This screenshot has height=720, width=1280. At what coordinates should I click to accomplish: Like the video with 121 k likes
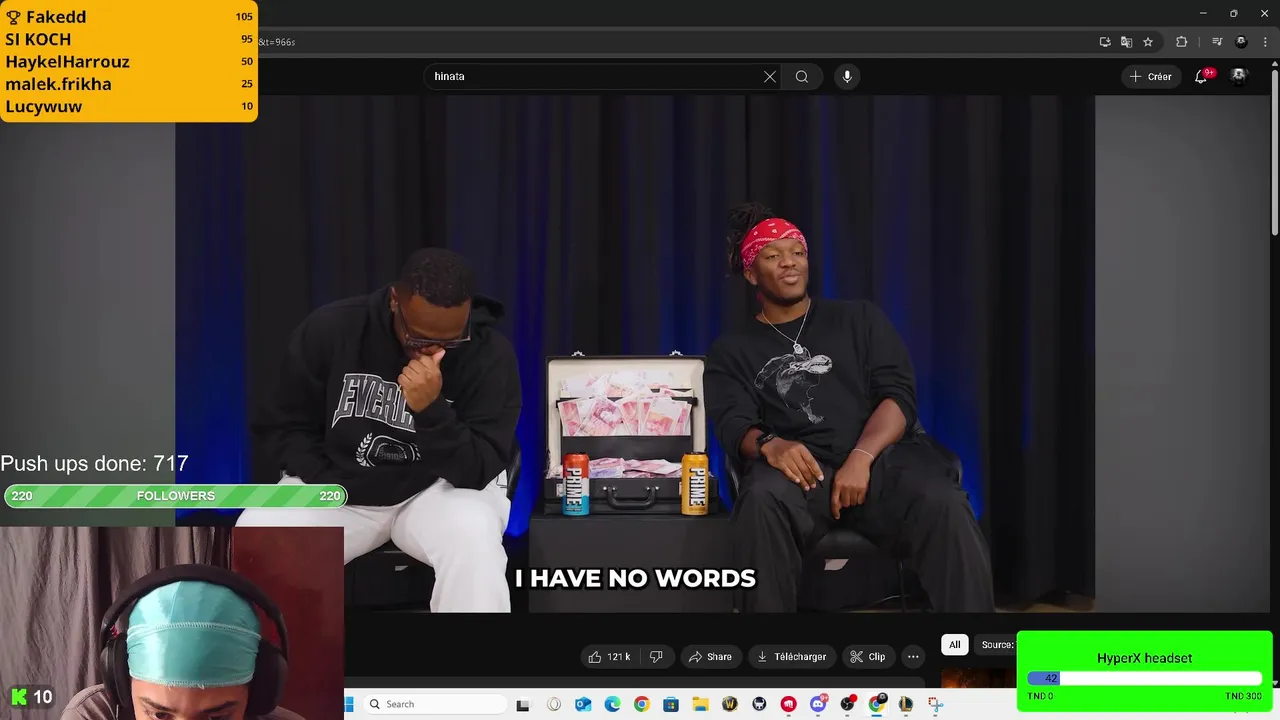click(x=609, y=657)
